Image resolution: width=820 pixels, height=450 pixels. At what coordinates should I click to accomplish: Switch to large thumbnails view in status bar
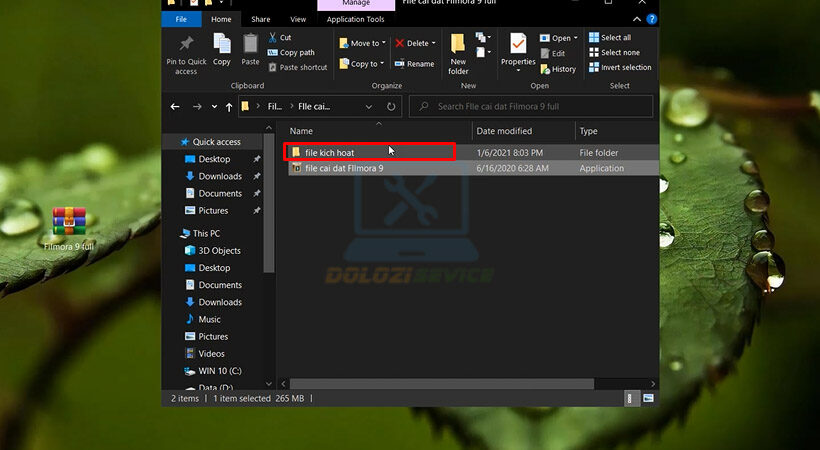[x=649, y=398]
